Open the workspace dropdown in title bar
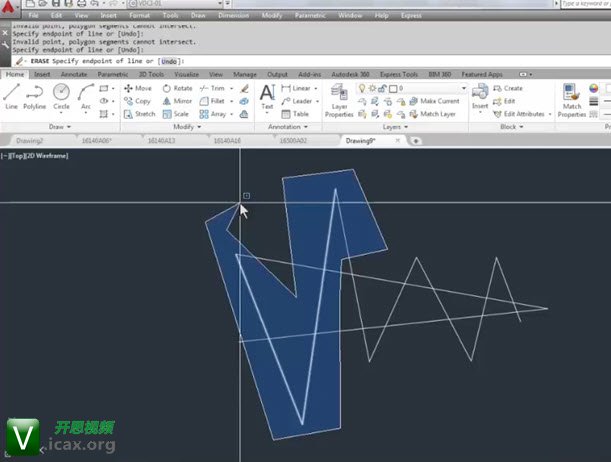Screen dimensions: 611x462 click(220, 4)
